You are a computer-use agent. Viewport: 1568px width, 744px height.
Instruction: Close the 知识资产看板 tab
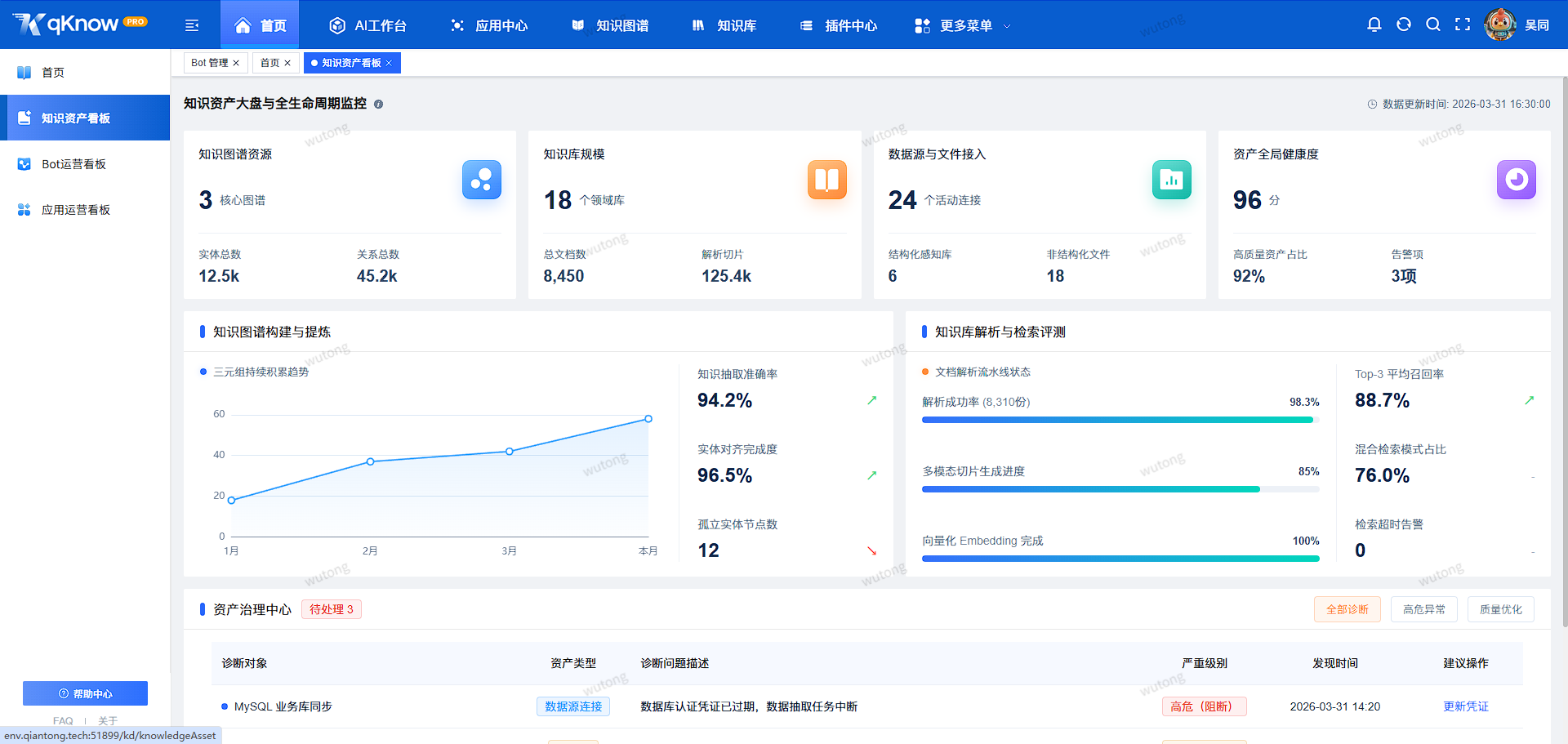click(390, 63)
